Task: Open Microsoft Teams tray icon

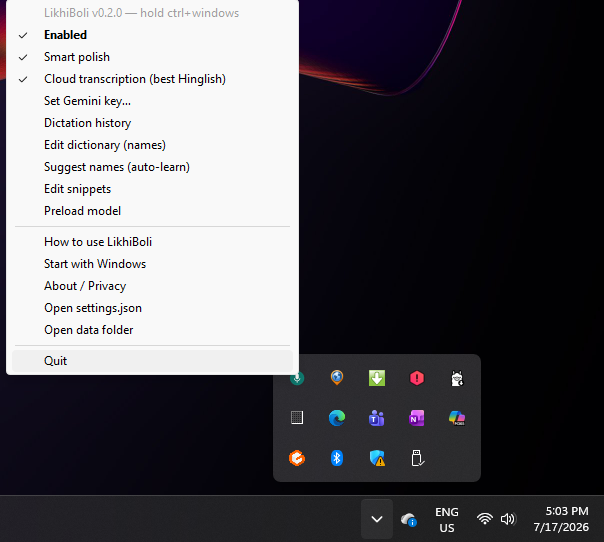Action: click(x=377, y=418)
